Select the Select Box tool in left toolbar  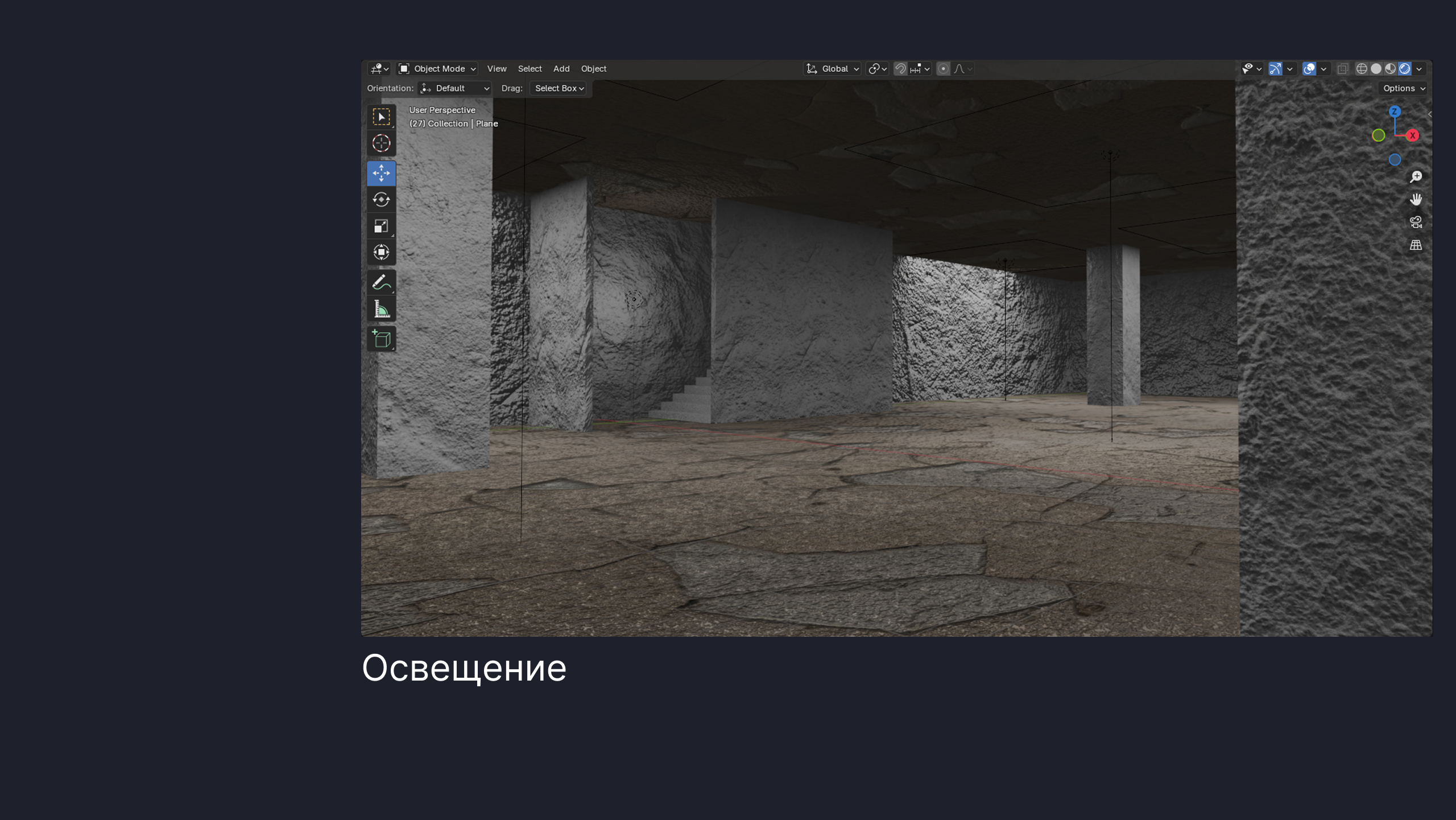(x=381, y=117)
